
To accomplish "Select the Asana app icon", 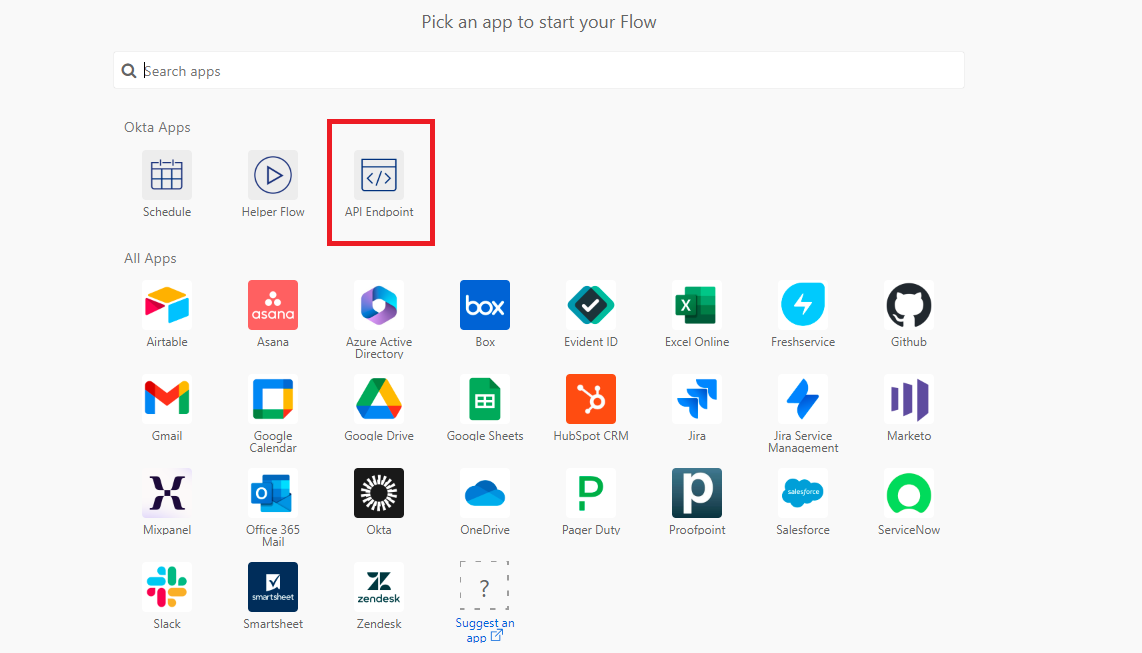I will (273, 305).
